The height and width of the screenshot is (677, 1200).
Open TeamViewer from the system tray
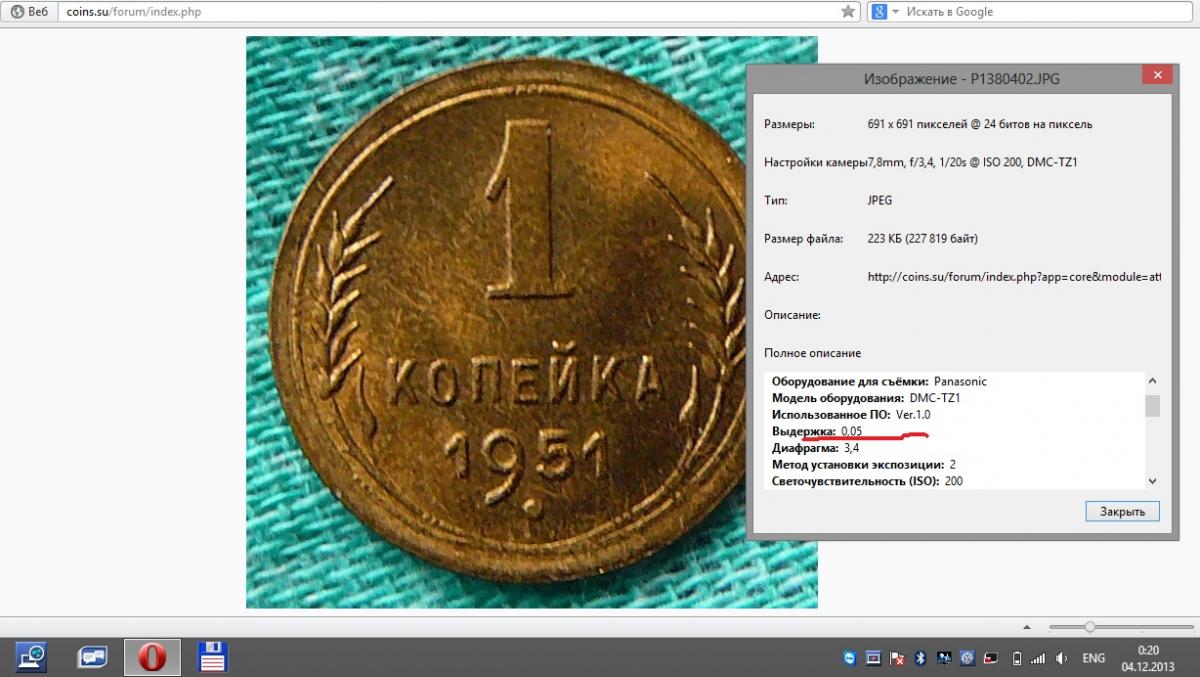tap(849, 658)
